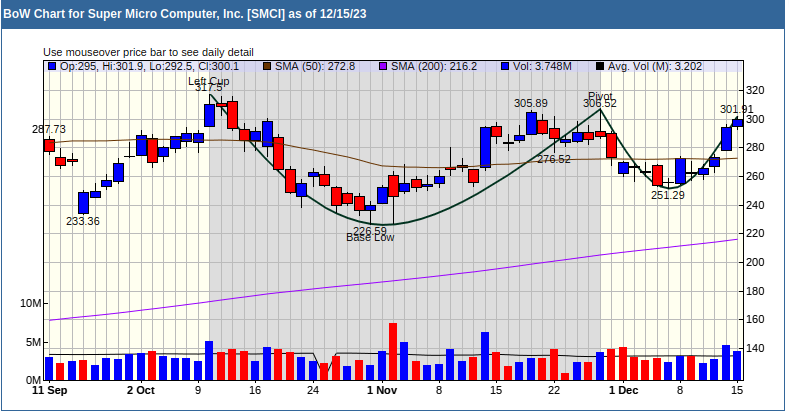Click the 'Base Low' annotation label
Image resolution: width=789 pixels, height=419 pixels.
point(370,237)
